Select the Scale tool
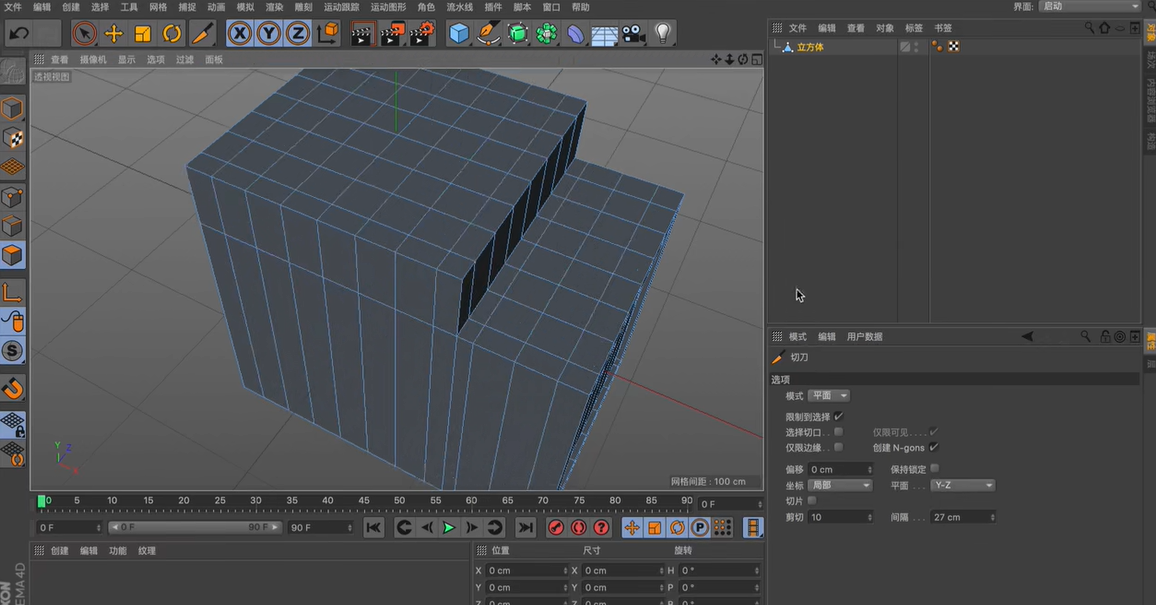Screen dimensions: 1156x605 (x=141, y=33)
